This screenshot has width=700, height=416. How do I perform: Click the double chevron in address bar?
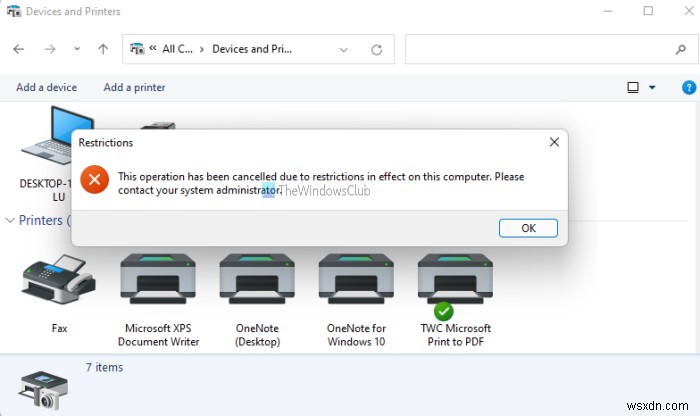point(153,48)
